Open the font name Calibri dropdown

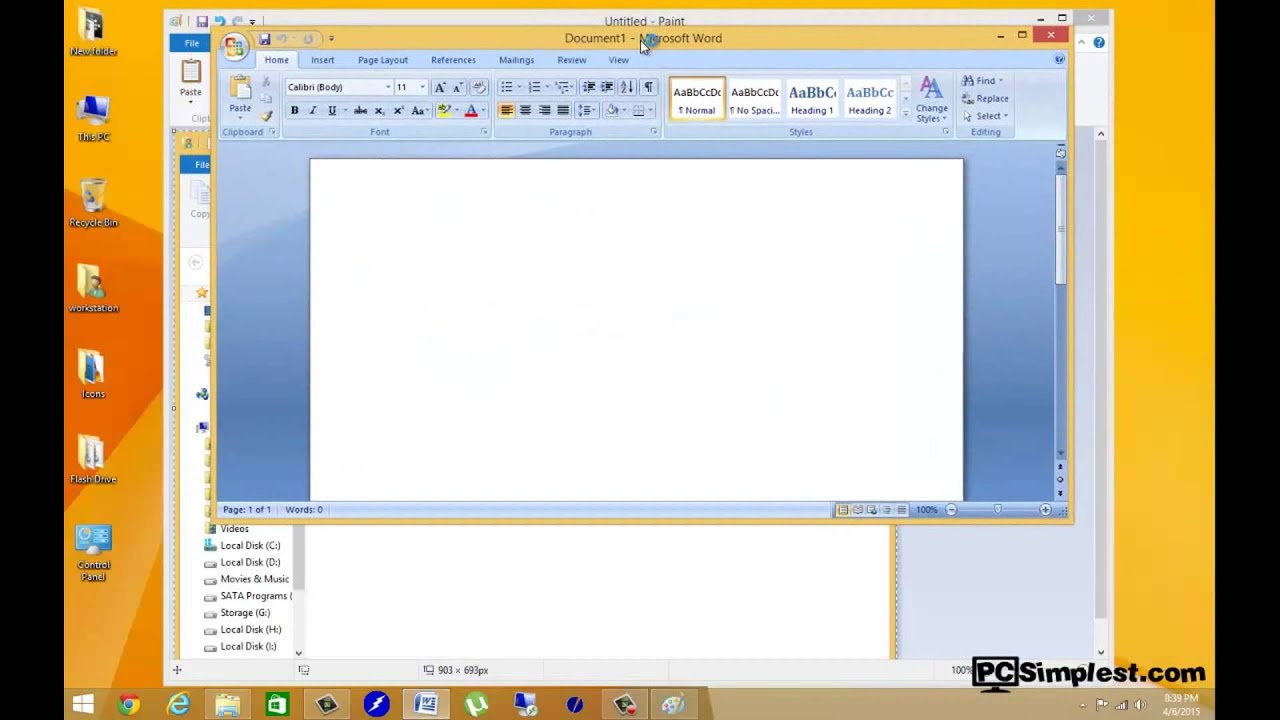click(388, 87)
